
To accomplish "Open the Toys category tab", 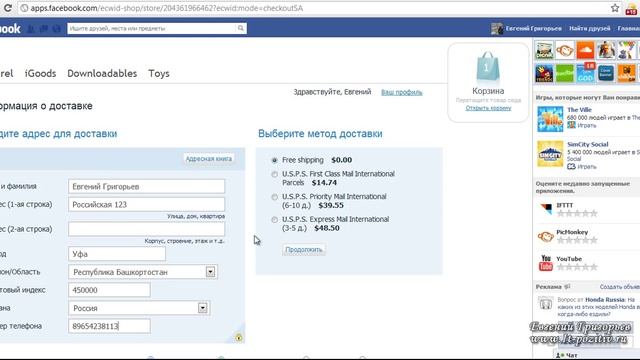I will [159, 73].
